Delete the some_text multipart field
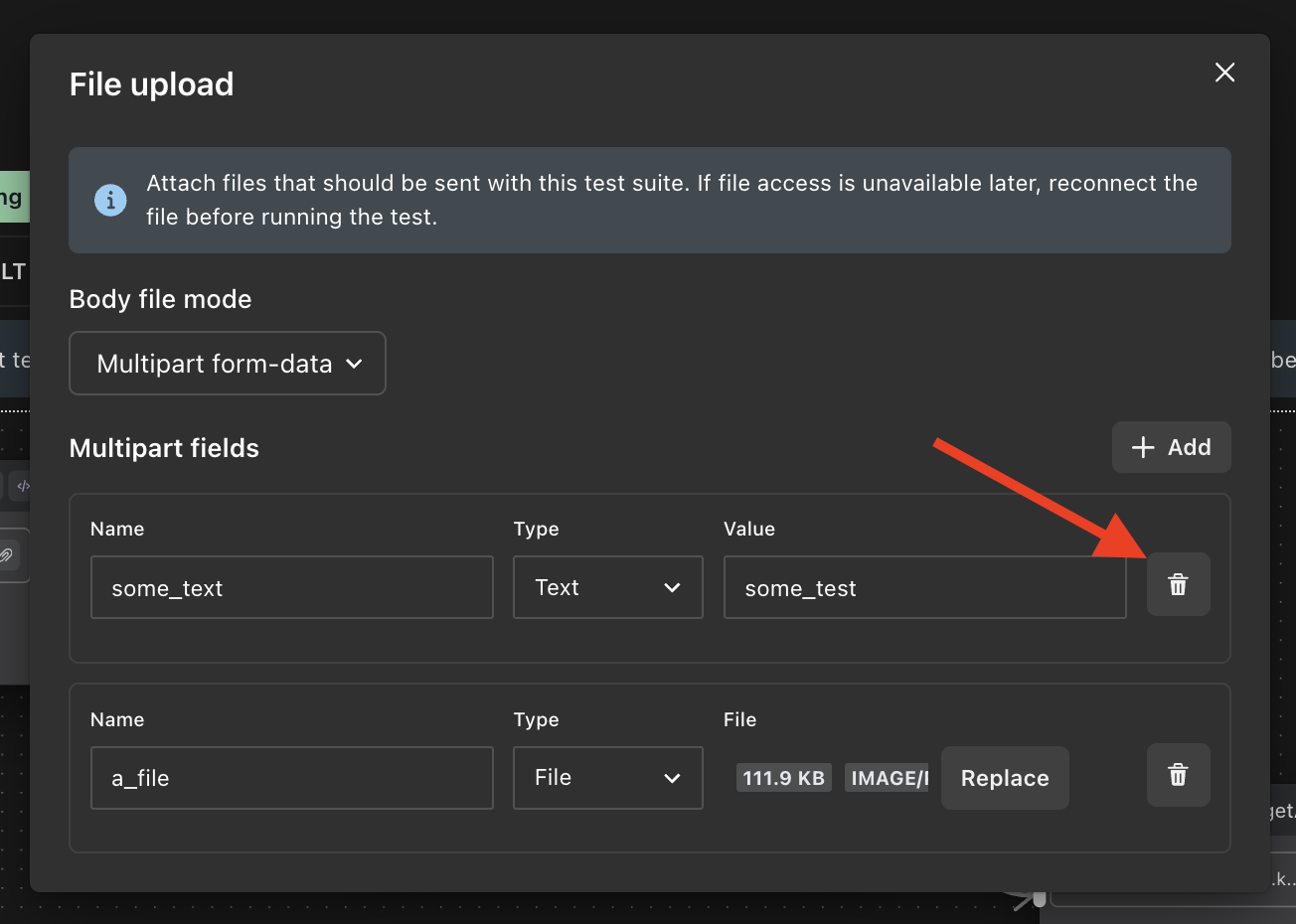This screenshot has height=924, width=1296. tap(1178, 584)
